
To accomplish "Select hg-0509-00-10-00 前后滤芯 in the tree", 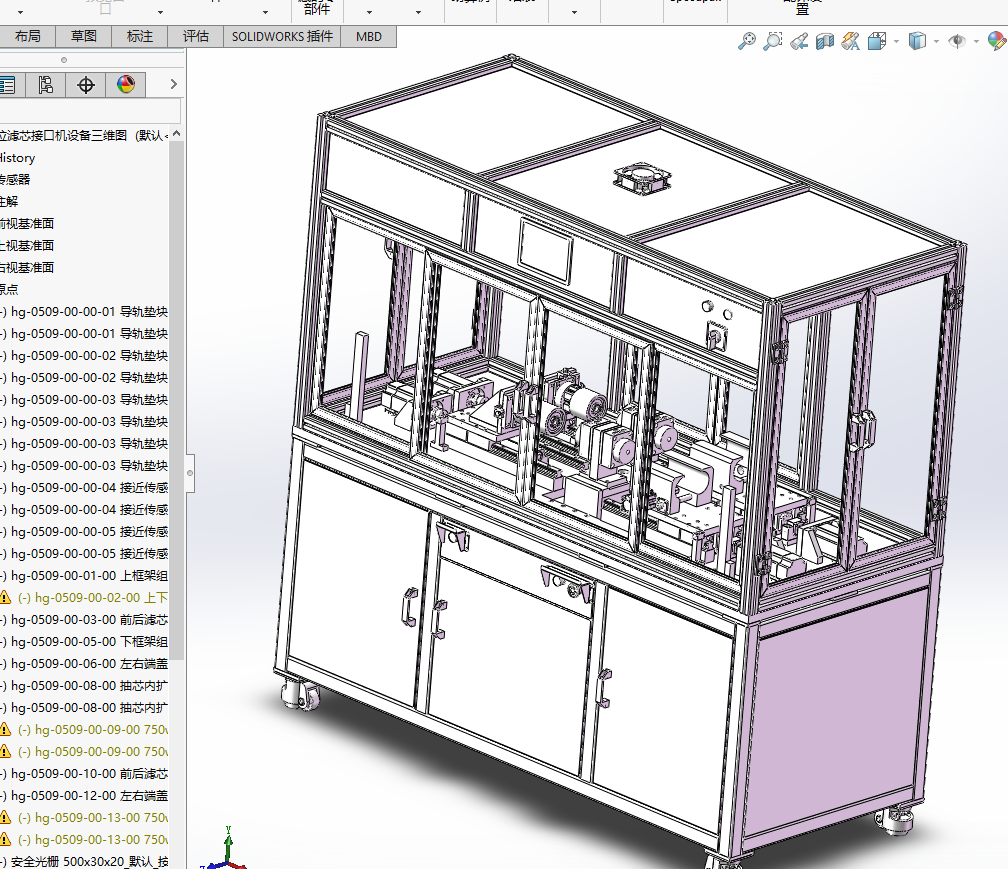I will pyautogui.click(x=89, y=773).
